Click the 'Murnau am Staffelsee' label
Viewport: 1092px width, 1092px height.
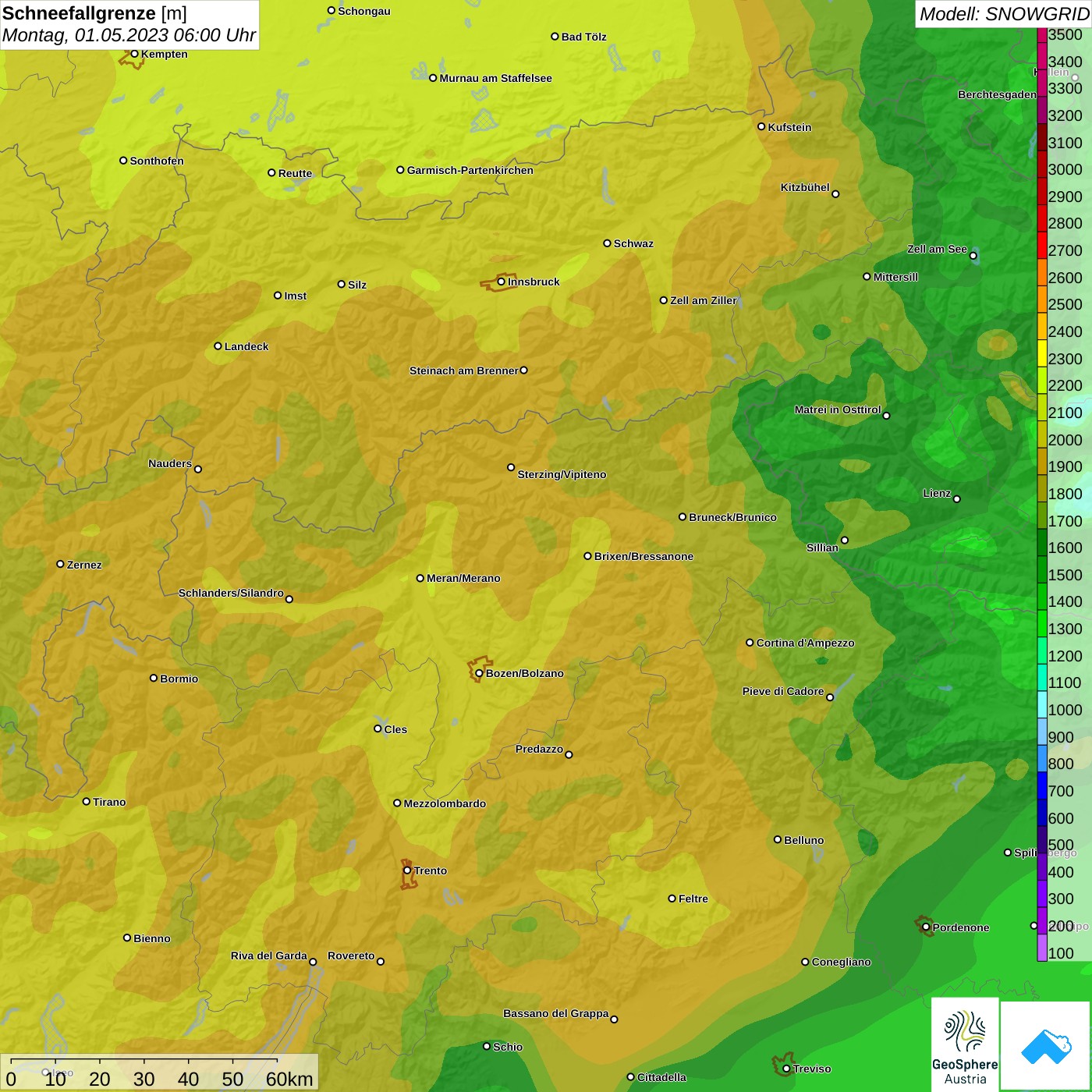496,78
